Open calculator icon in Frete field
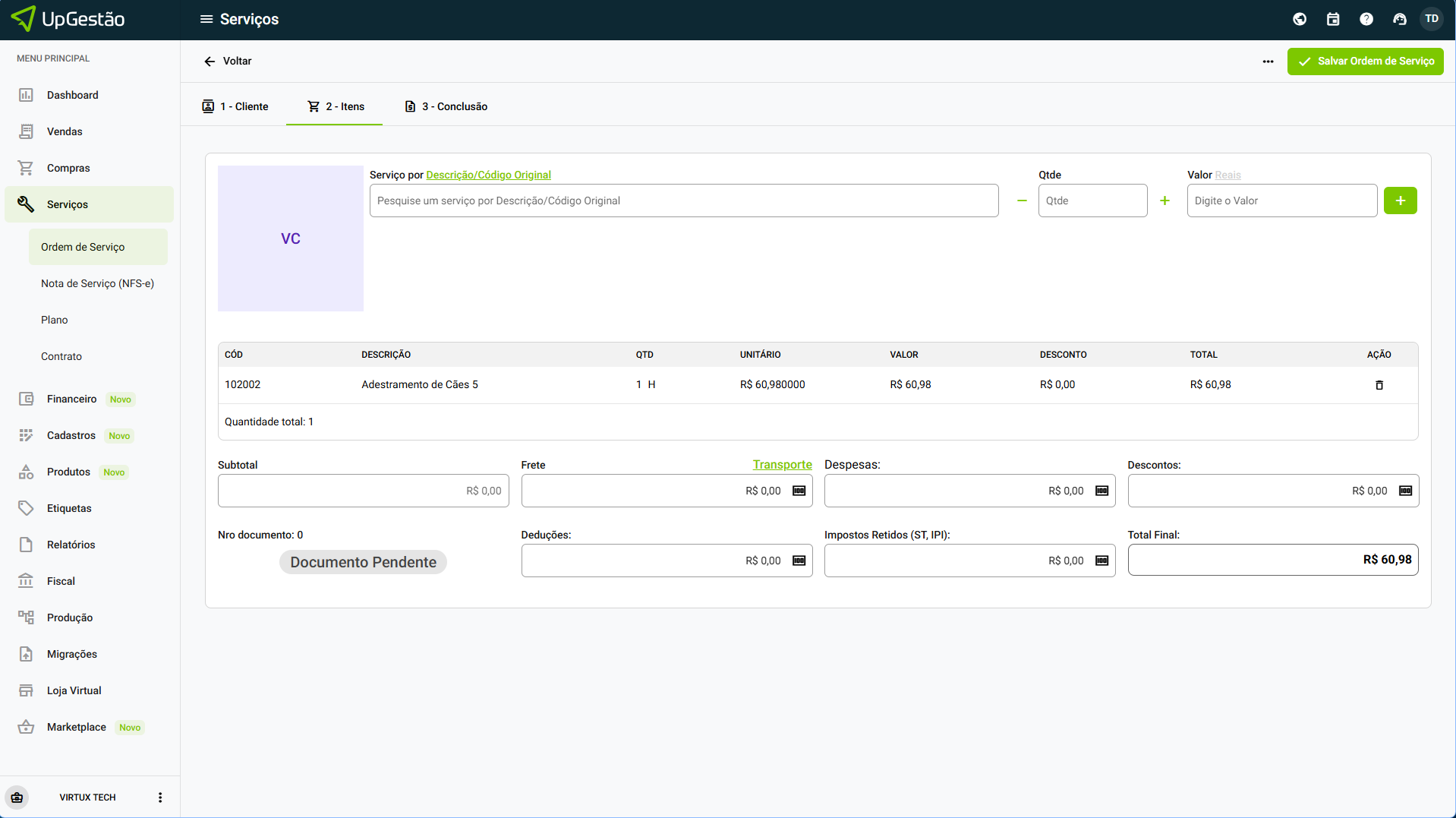1456x818 pixels. [x=799, y=491]
